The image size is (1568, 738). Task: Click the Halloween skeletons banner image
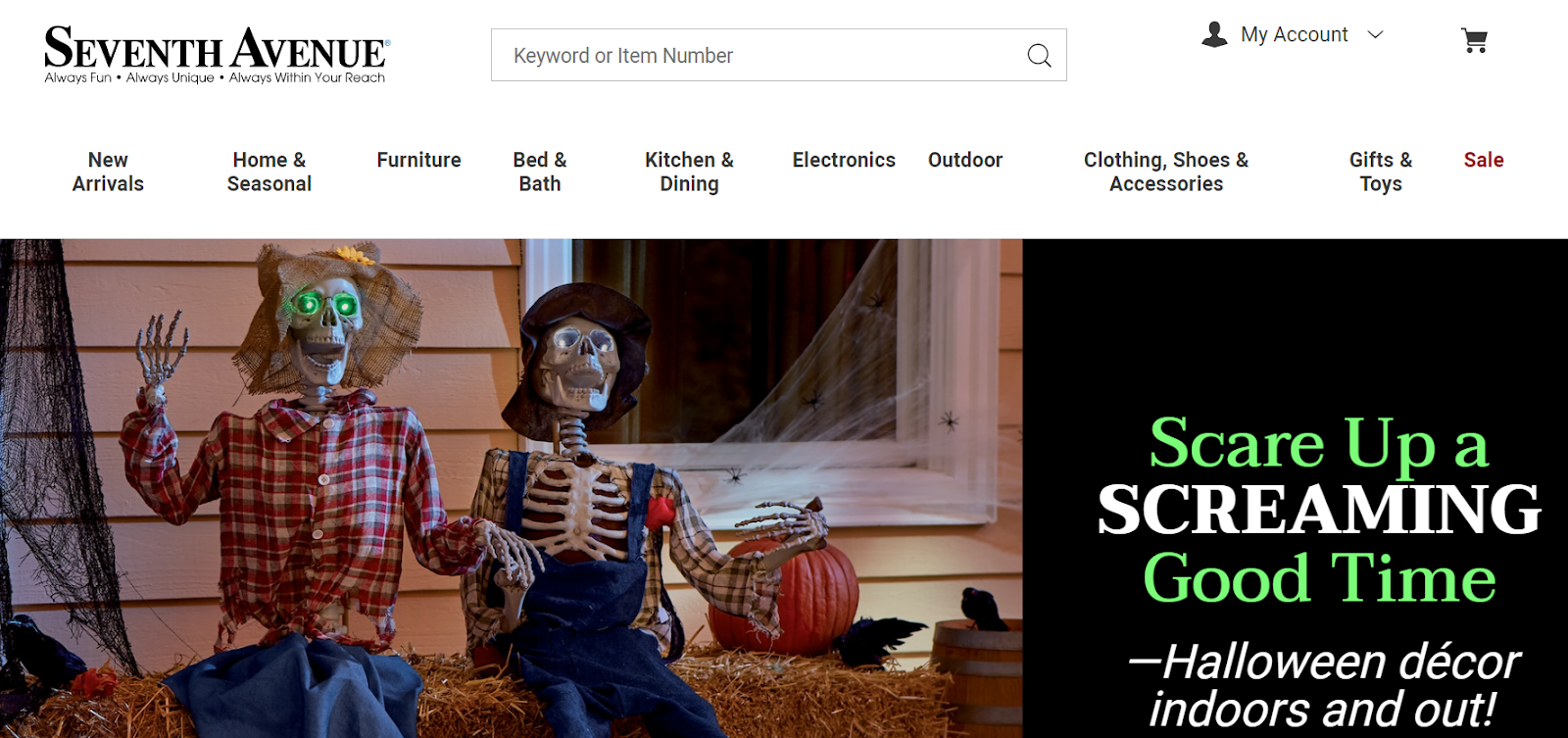(511, 488)
